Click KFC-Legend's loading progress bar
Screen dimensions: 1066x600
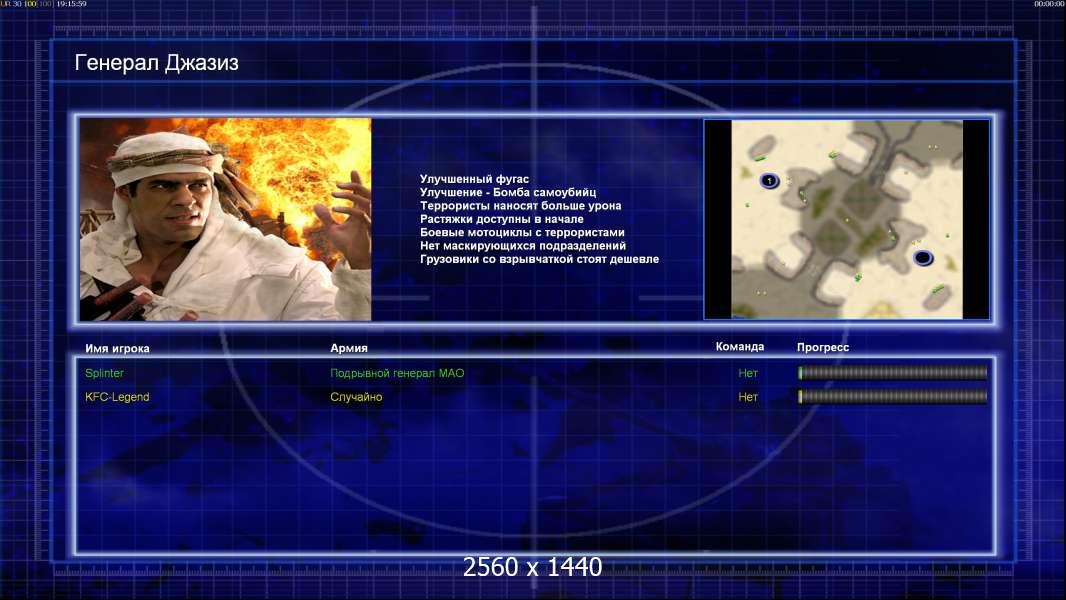click(x=893, y=396)
